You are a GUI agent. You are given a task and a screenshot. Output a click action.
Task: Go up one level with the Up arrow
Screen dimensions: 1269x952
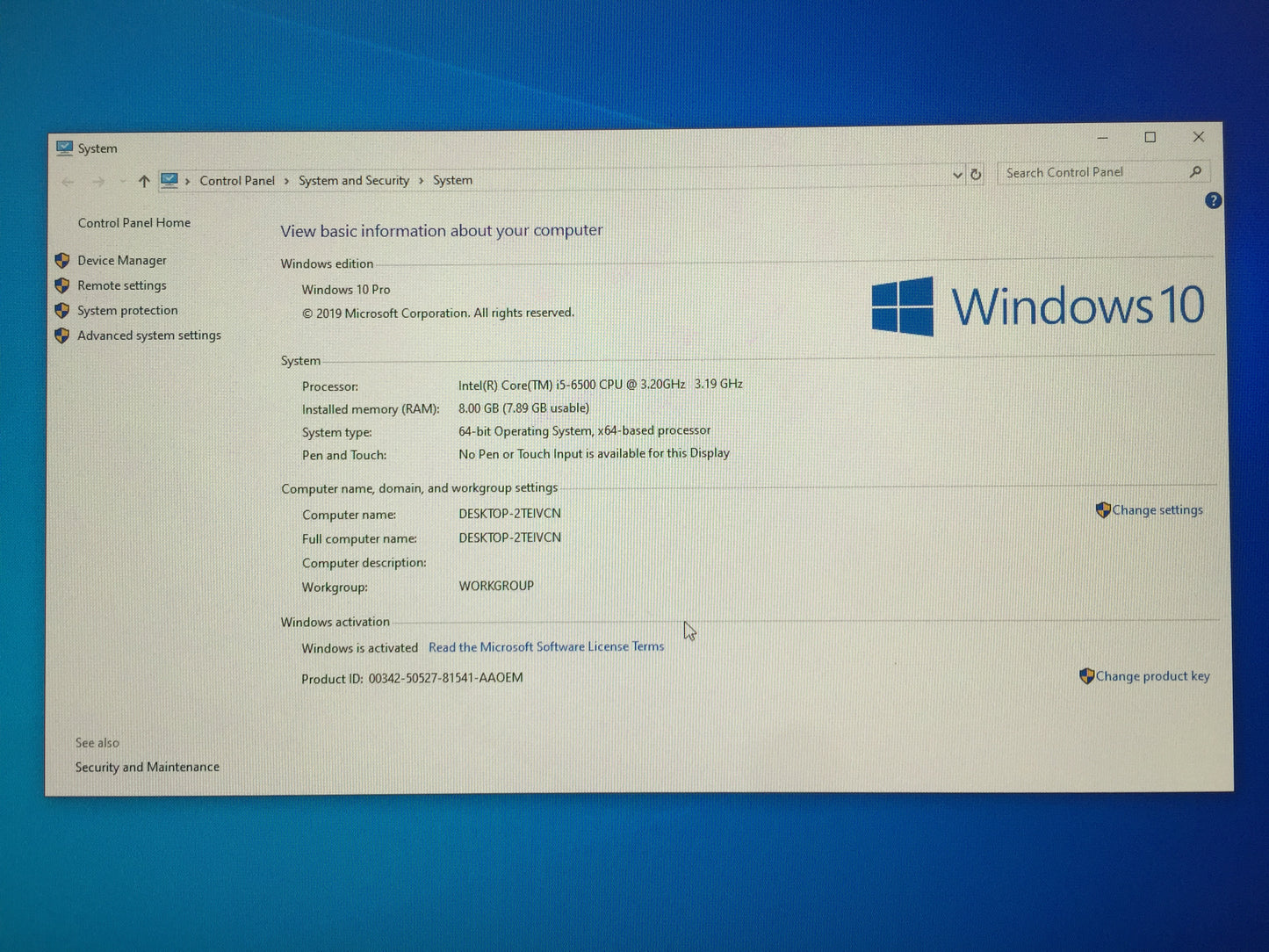(x=144, y=181)
